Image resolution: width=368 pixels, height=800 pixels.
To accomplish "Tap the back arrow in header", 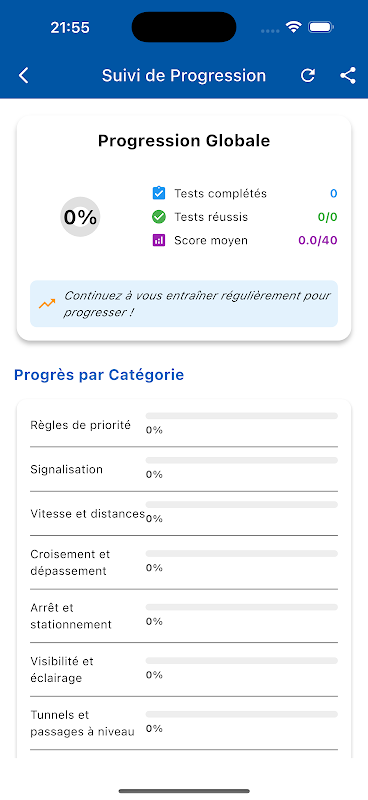I will click(23, 76).
